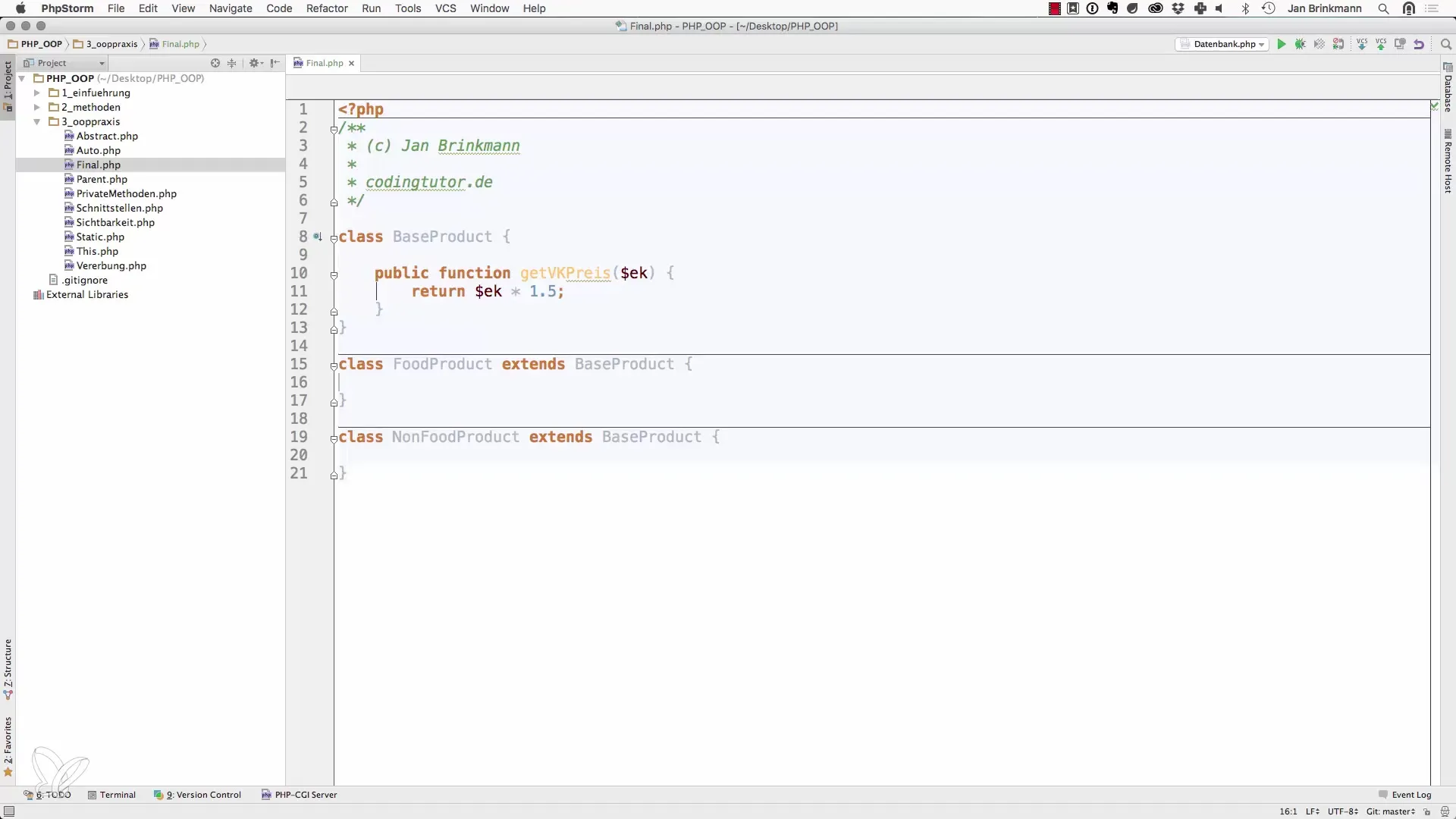Collapse all icon in Project panel
1456x819 pixels.
232,63
